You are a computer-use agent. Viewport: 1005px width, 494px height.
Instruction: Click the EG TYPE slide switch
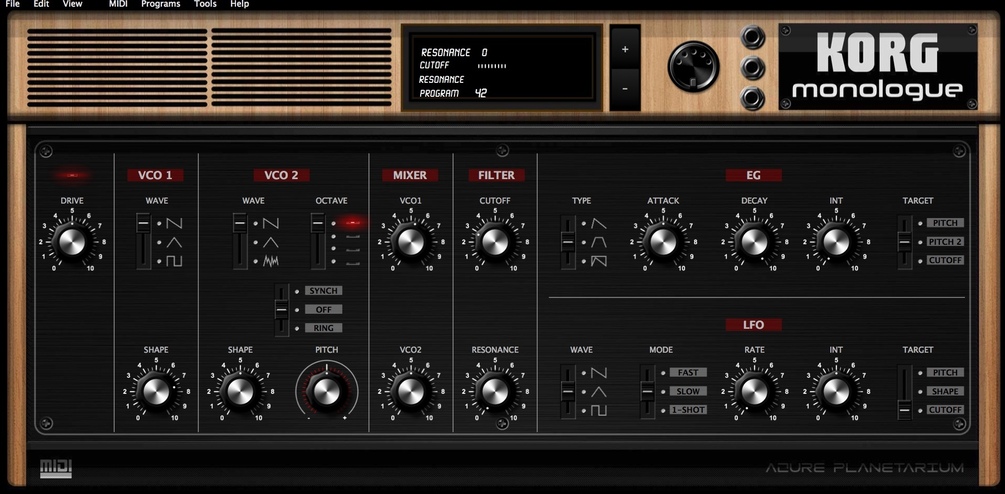click(x=568, y=242)
